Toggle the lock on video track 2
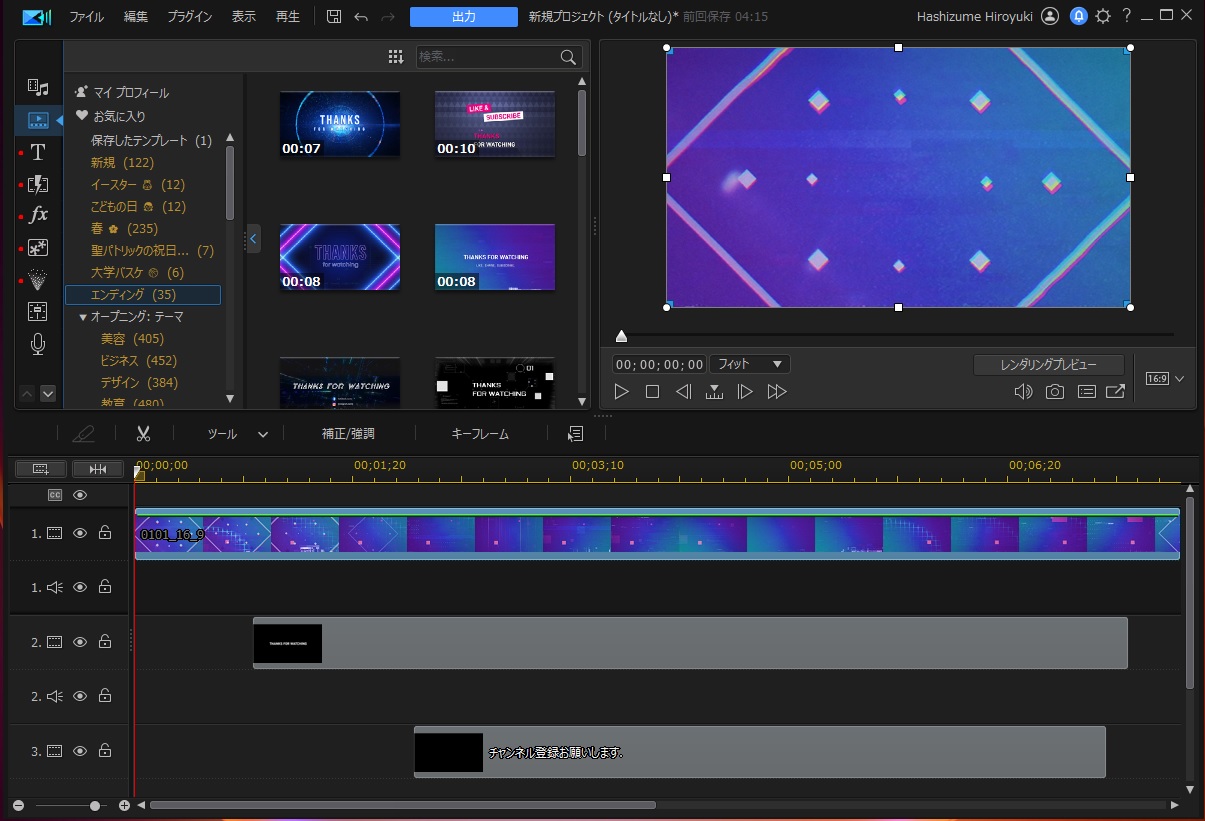Screen dimensions: 1205x821 pyautogui.click(x=105, y=642)
